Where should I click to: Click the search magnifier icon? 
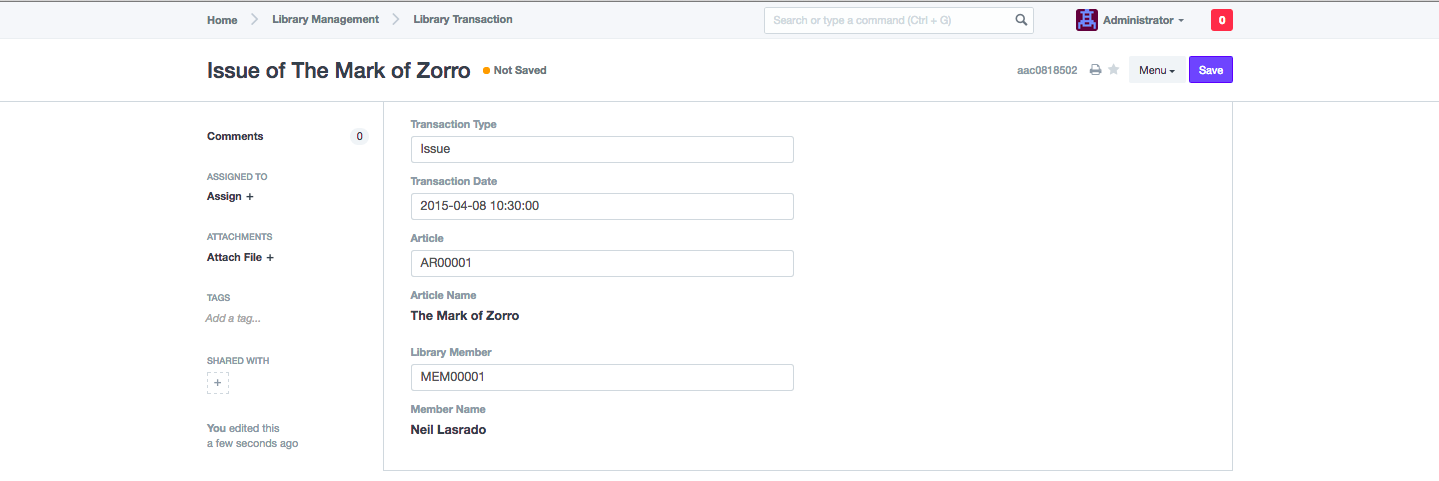pos(1021,20)
